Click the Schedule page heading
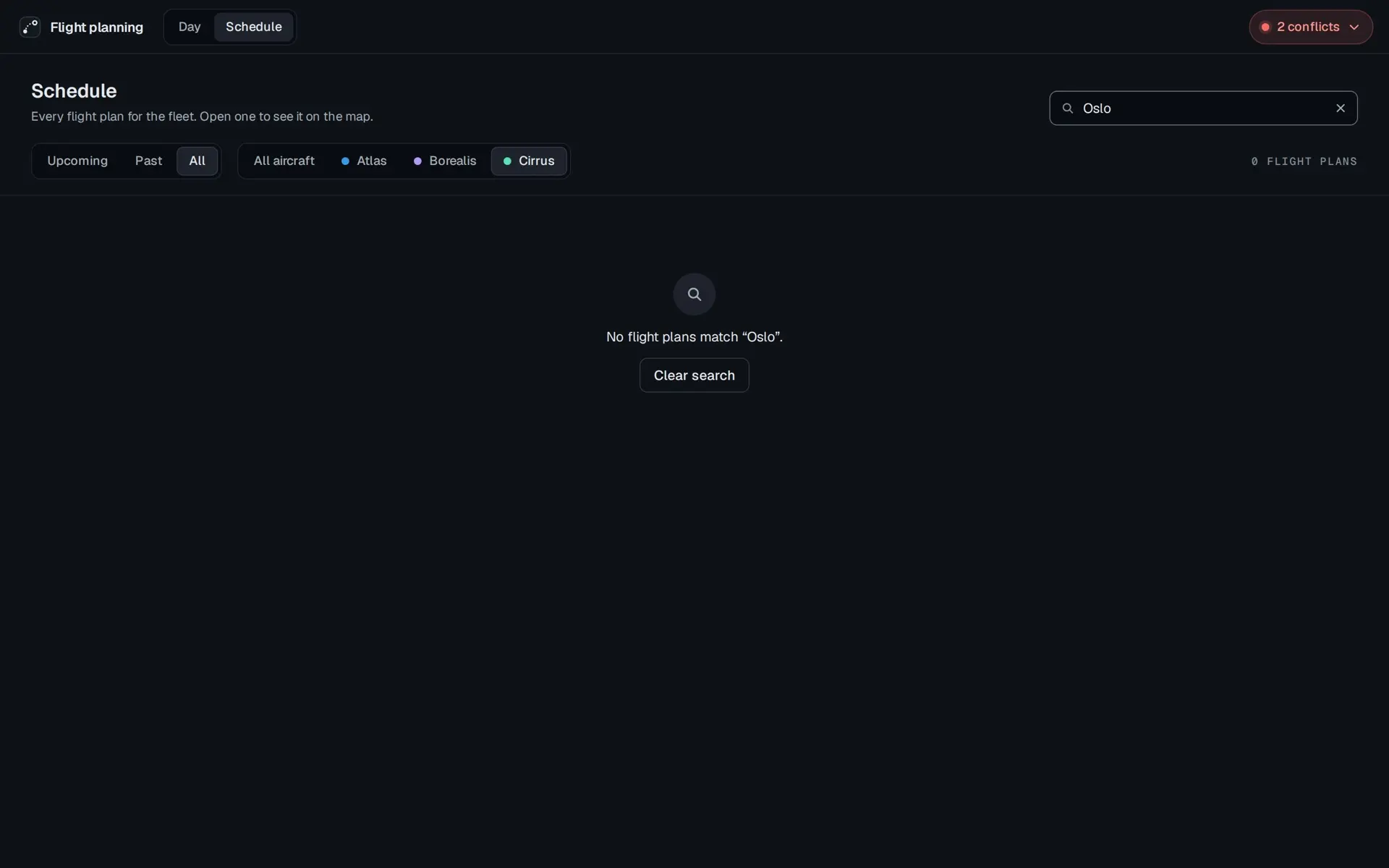Image resolution: width=1389 pixels, height=868 pixels. click(74, 91)
